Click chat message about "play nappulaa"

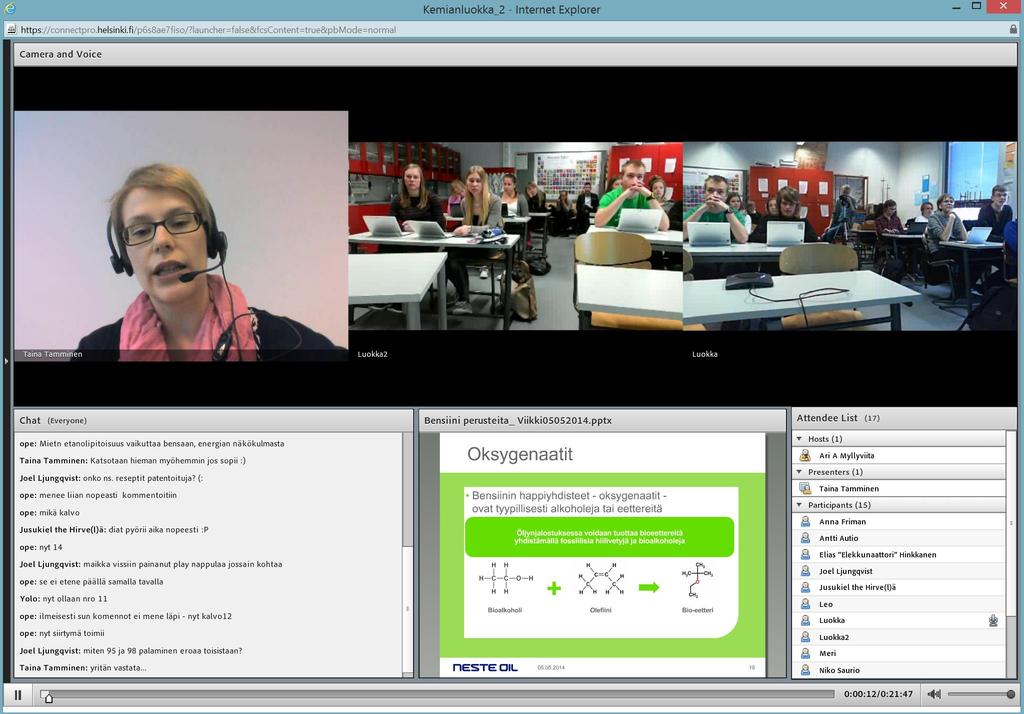point(151,564)
